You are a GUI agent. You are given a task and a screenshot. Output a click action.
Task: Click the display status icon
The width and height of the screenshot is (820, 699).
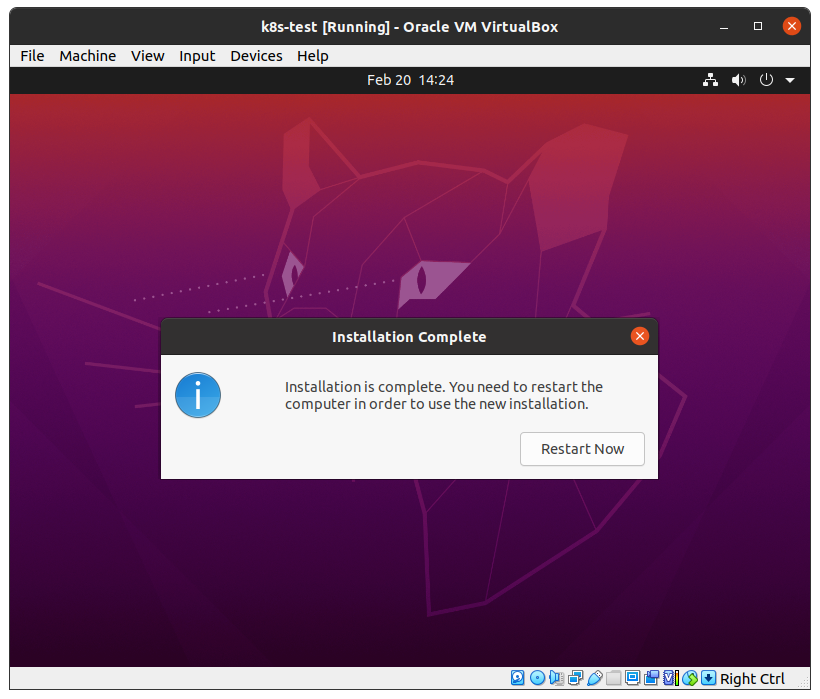[632, 678]
